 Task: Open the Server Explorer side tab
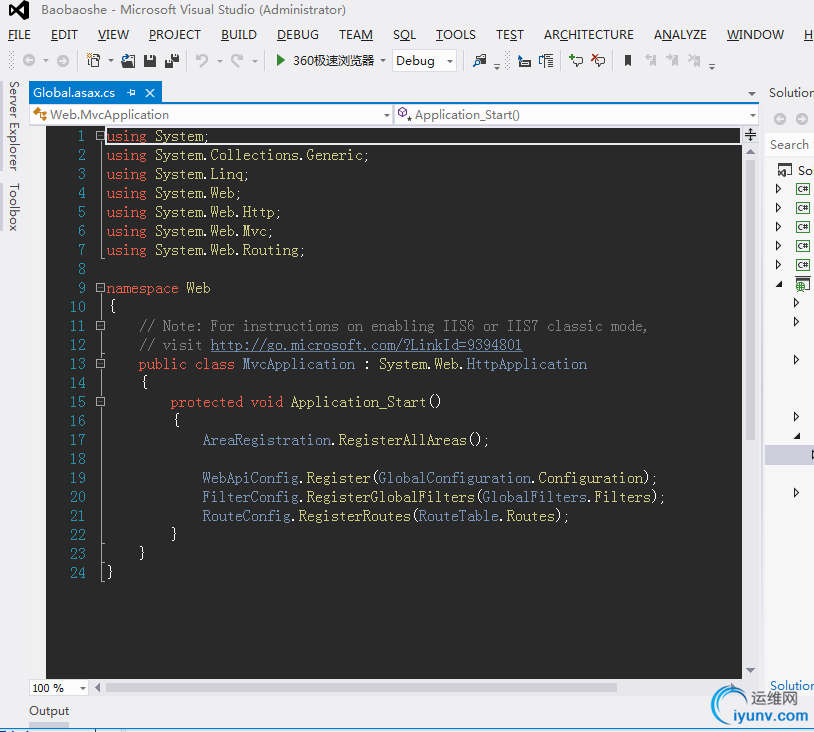(13, 126)
